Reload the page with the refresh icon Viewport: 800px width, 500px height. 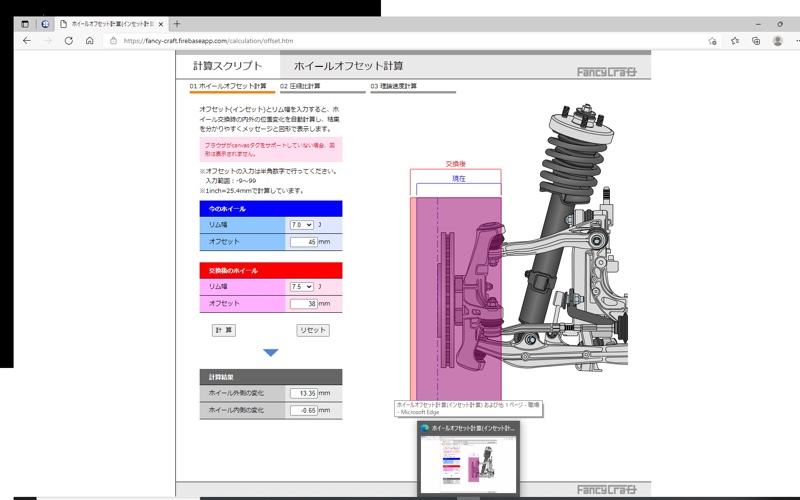click(x=68, y=41)
